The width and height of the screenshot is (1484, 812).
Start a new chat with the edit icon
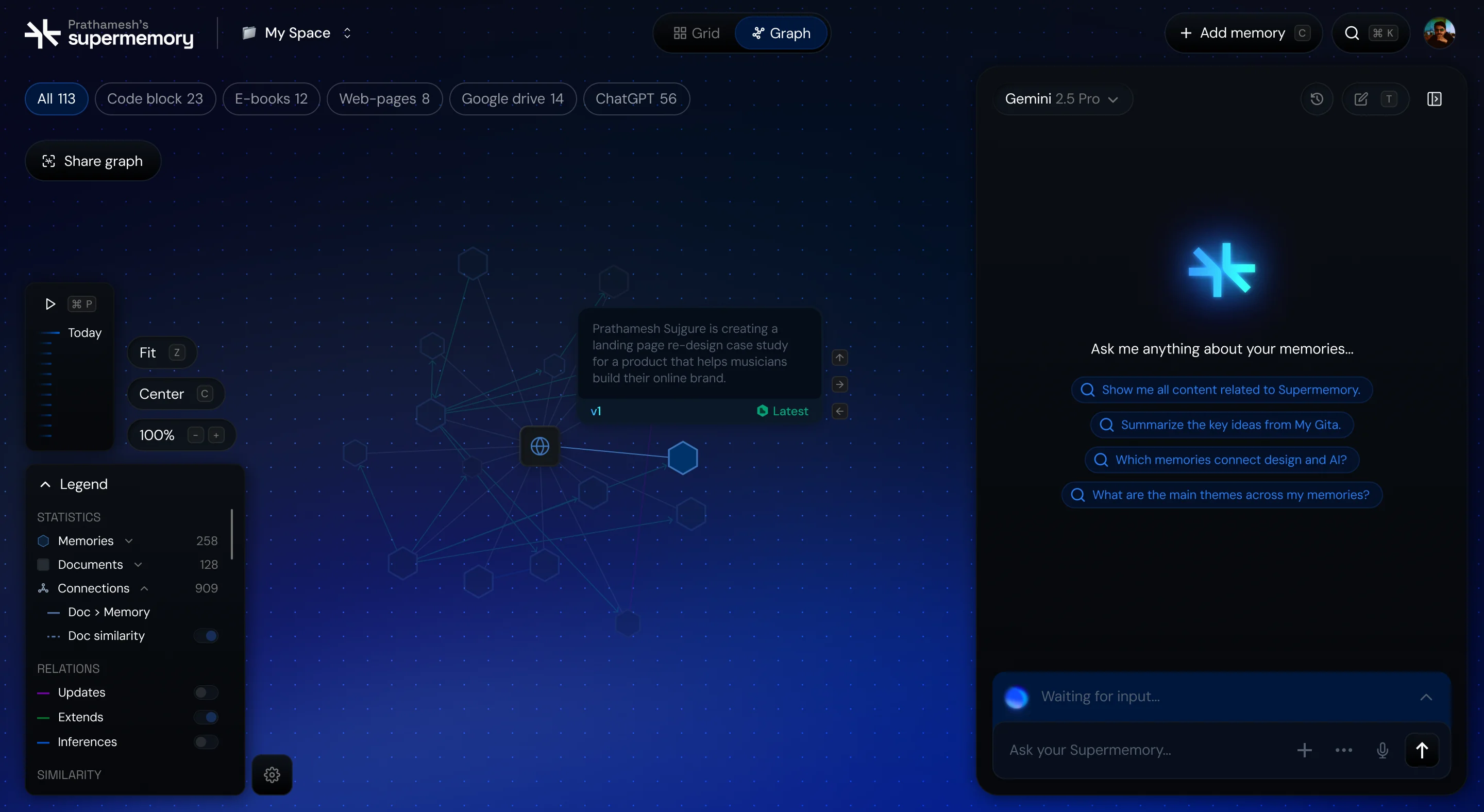click(1361, 98)
